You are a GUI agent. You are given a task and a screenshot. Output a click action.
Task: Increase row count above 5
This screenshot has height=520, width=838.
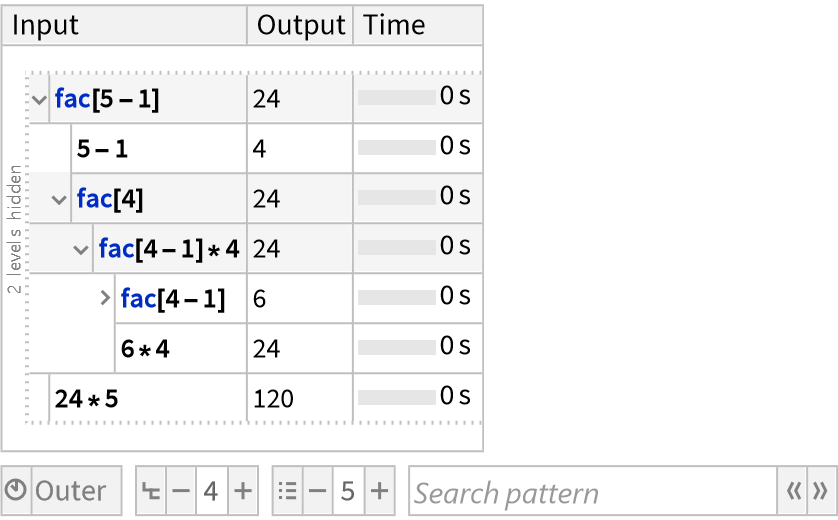[380, 491]
